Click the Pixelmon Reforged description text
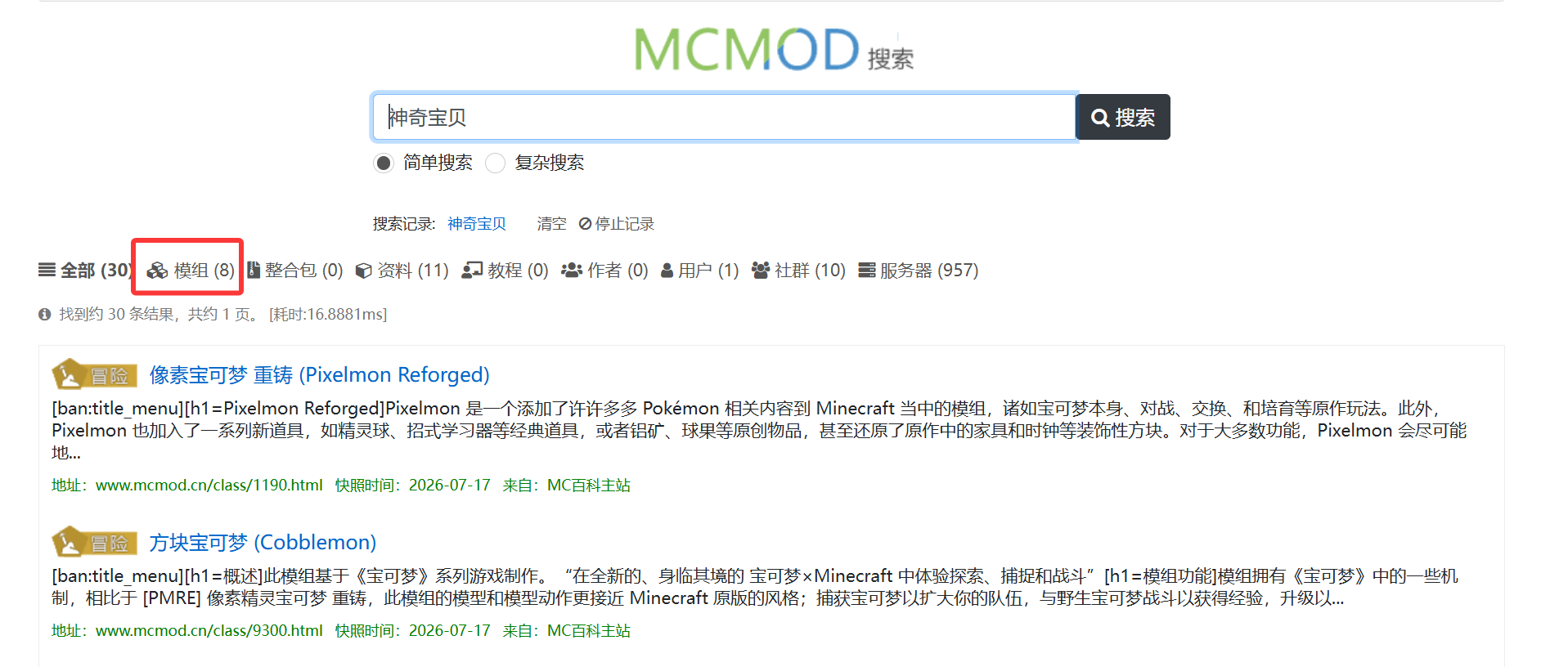Screen dimensions: 1568x667 759,431
